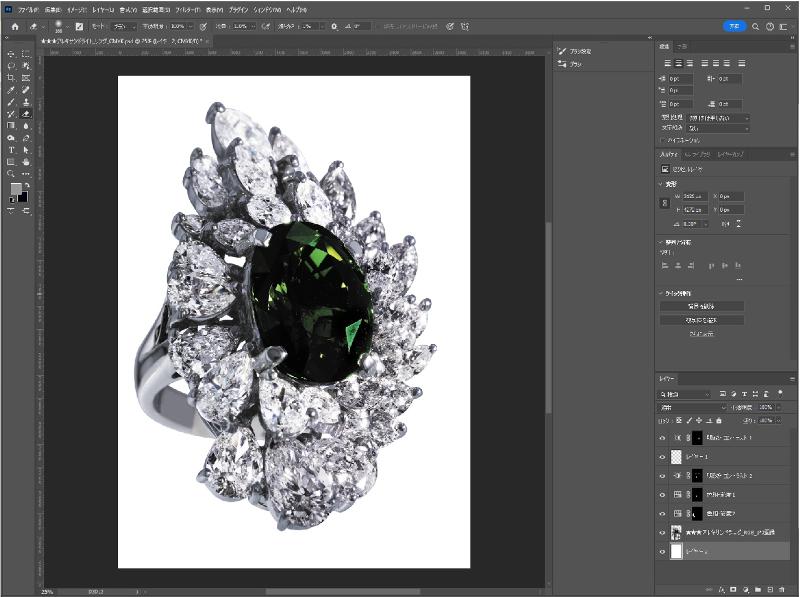Toggle visibility of the bottom white layer
This screenshot has height=597, width=800.
[x=662, y=551]
